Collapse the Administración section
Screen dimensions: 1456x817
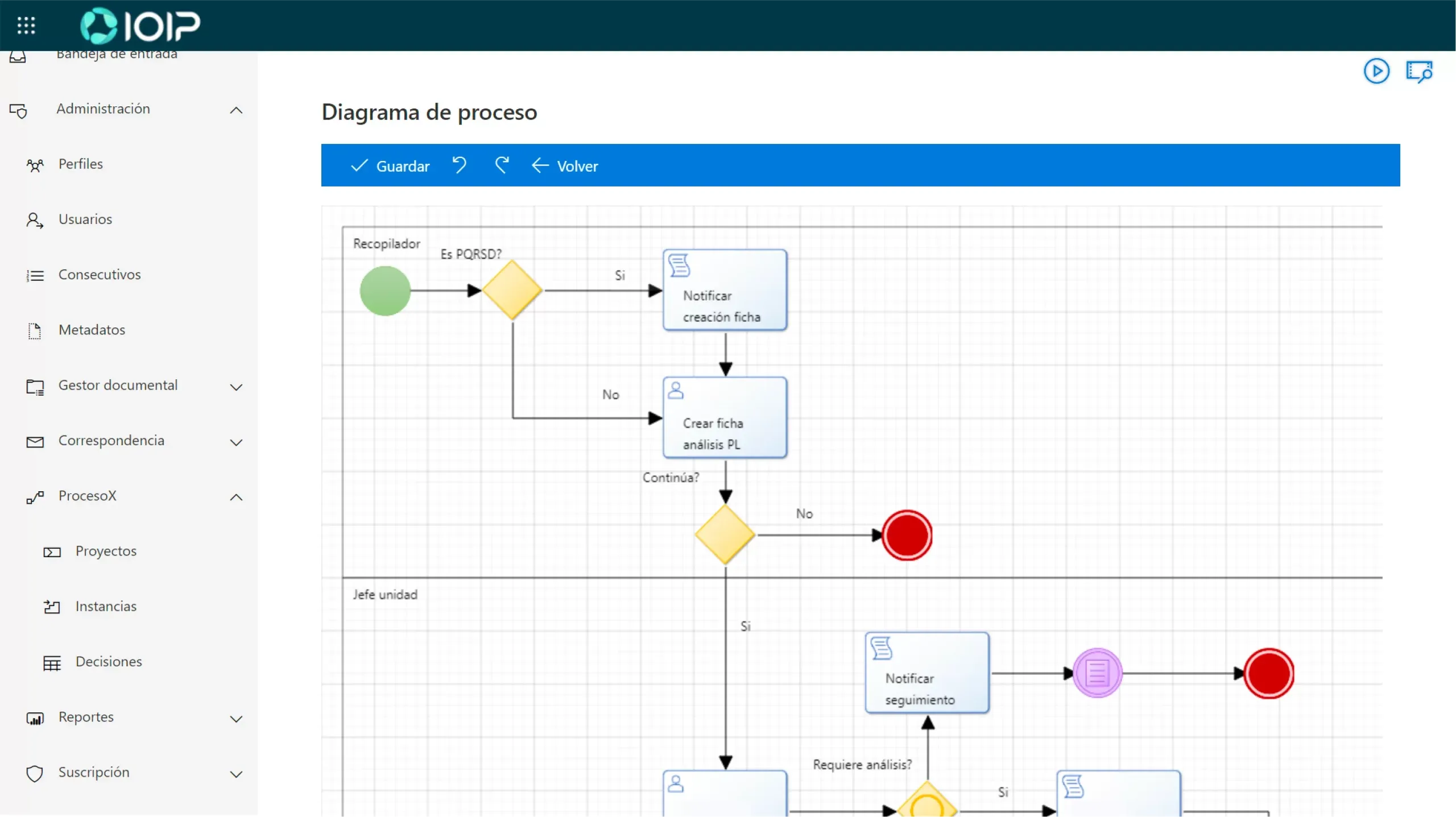click(236, 110)
